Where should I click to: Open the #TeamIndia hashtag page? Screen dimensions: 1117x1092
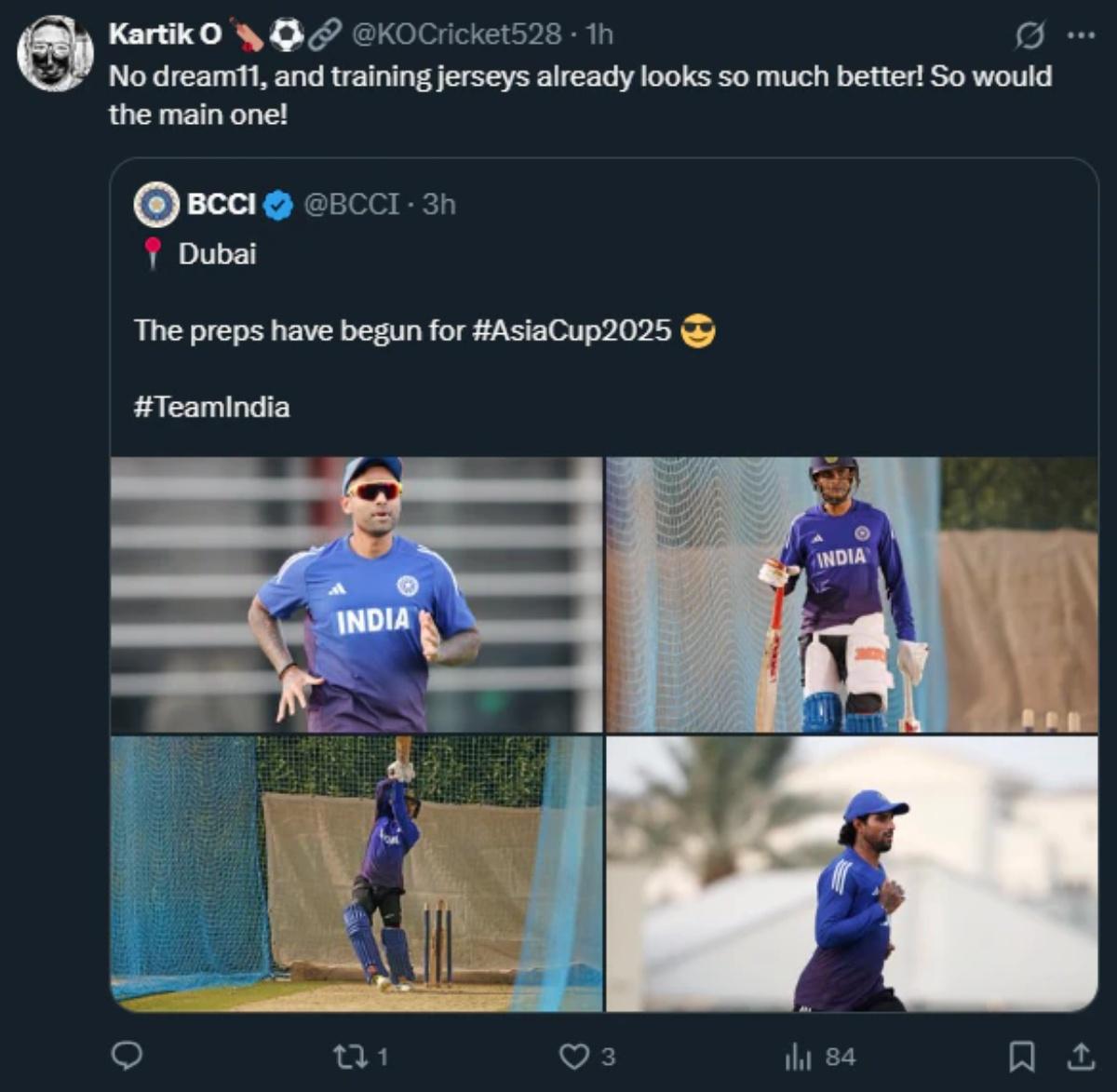[212, 407]
